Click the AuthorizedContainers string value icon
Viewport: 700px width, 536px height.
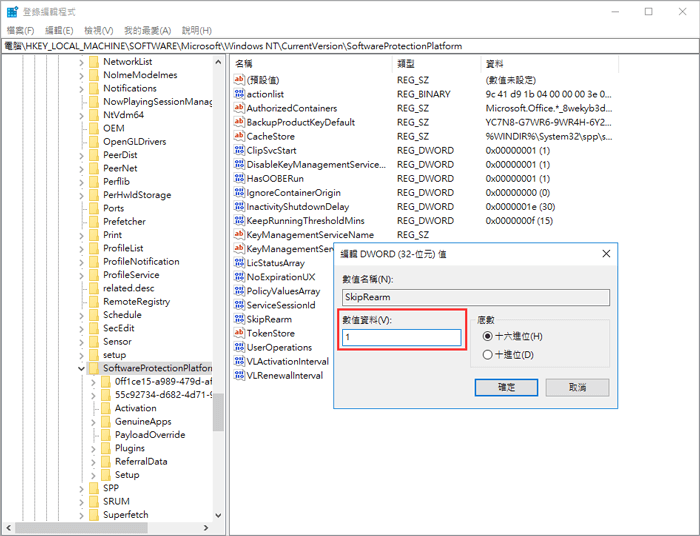pyautogui.click(x=239, y=108)
